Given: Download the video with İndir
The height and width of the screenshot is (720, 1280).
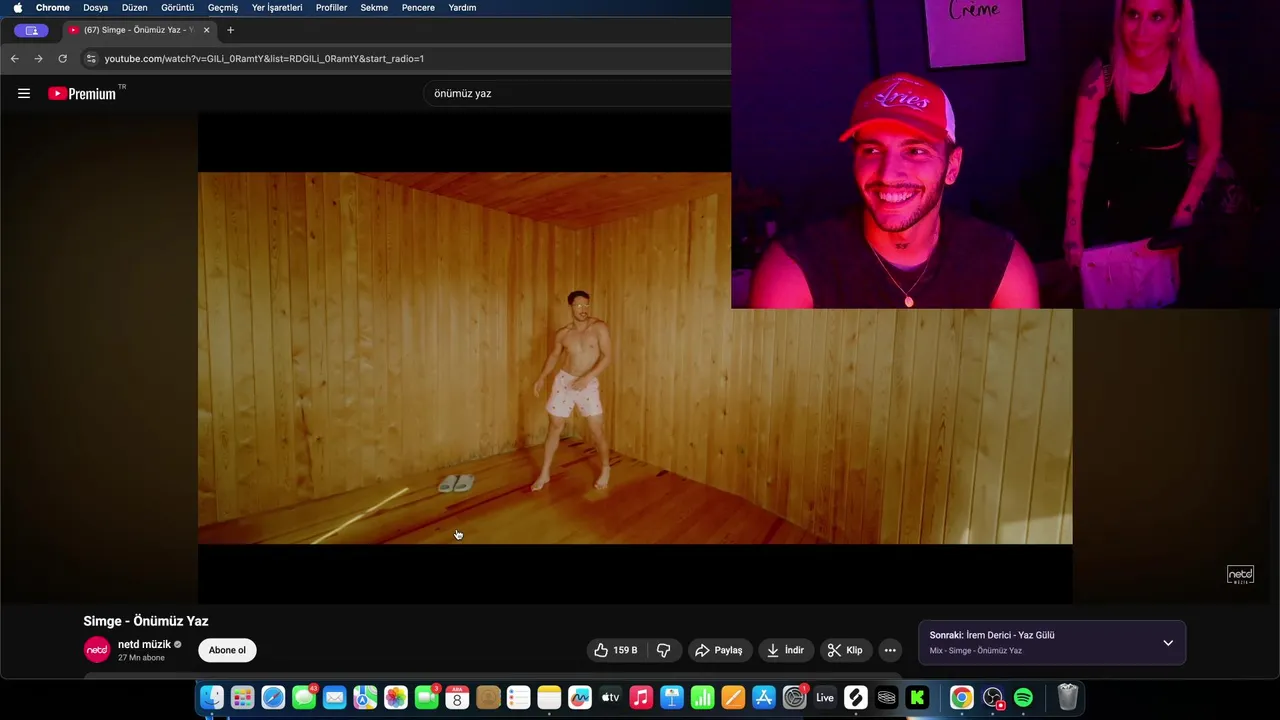Looking at the screenshot, I should (786, 650).
